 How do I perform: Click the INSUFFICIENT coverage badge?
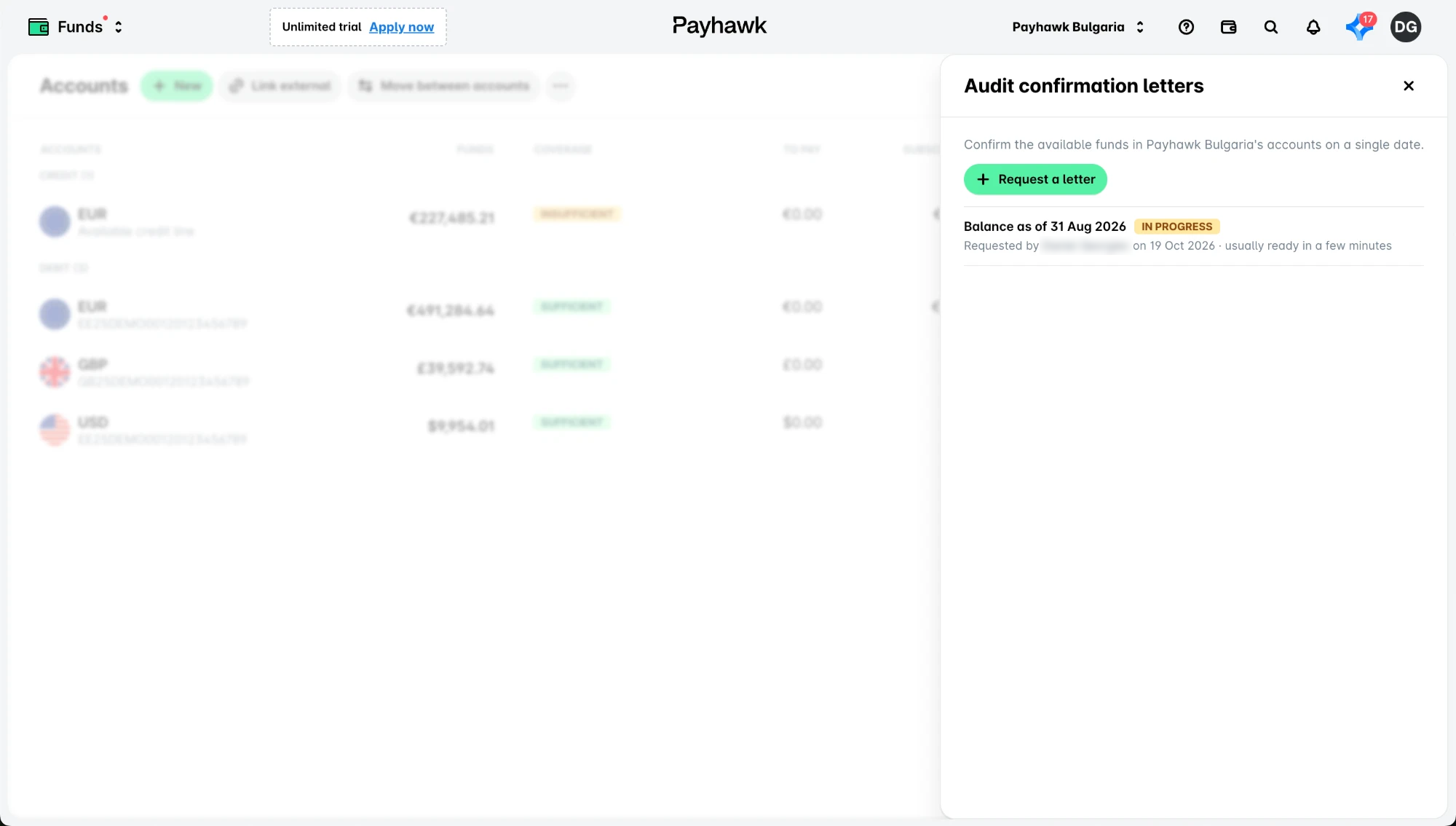pyautogui.click(x=577, y=214)
